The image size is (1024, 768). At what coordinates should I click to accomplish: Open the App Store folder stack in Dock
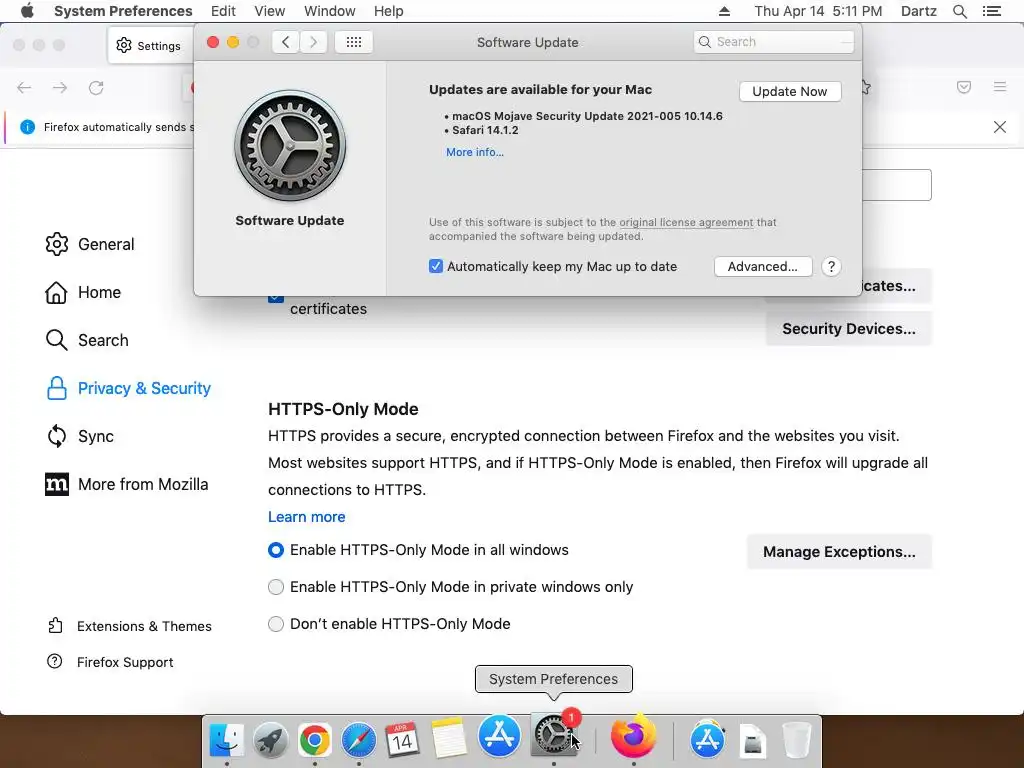pos(708,739)
